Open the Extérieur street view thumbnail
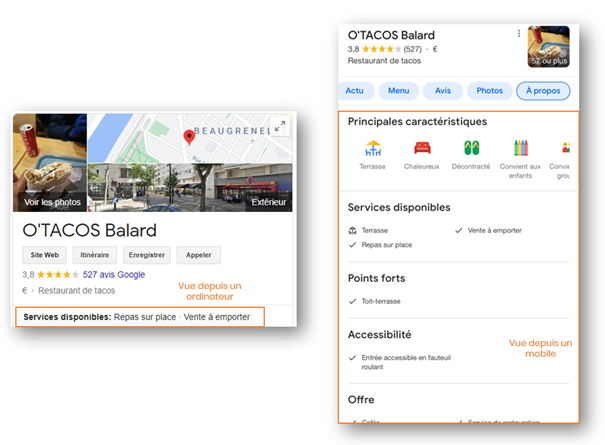Screen dimensions: 605x445 190,188
